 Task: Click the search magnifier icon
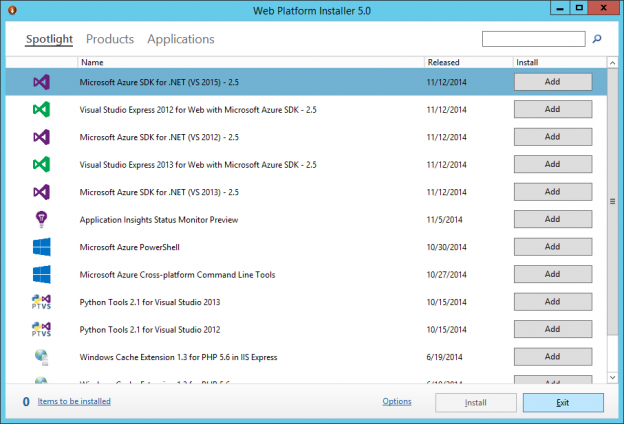click(x=598, y=40)
